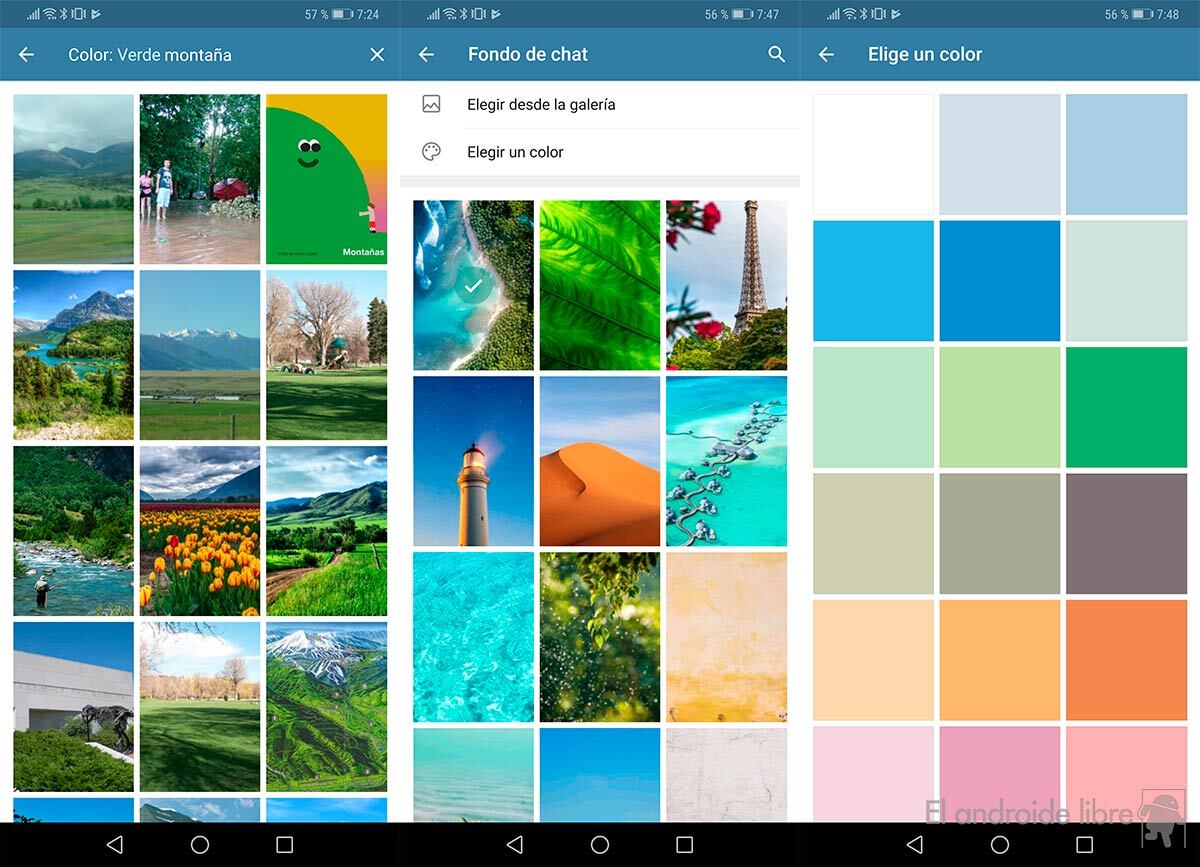Go back from Elige un color screen
This screenshot has height=867, width=1200.
826,55
